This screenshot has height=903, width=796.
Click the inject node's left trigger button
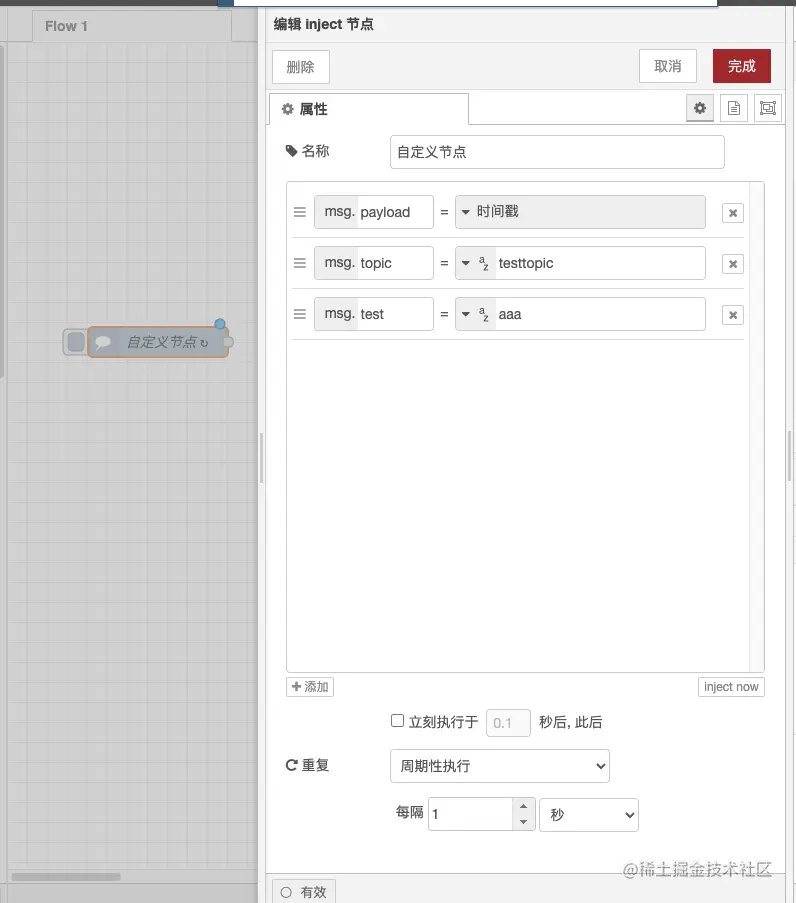click(75, 342)
